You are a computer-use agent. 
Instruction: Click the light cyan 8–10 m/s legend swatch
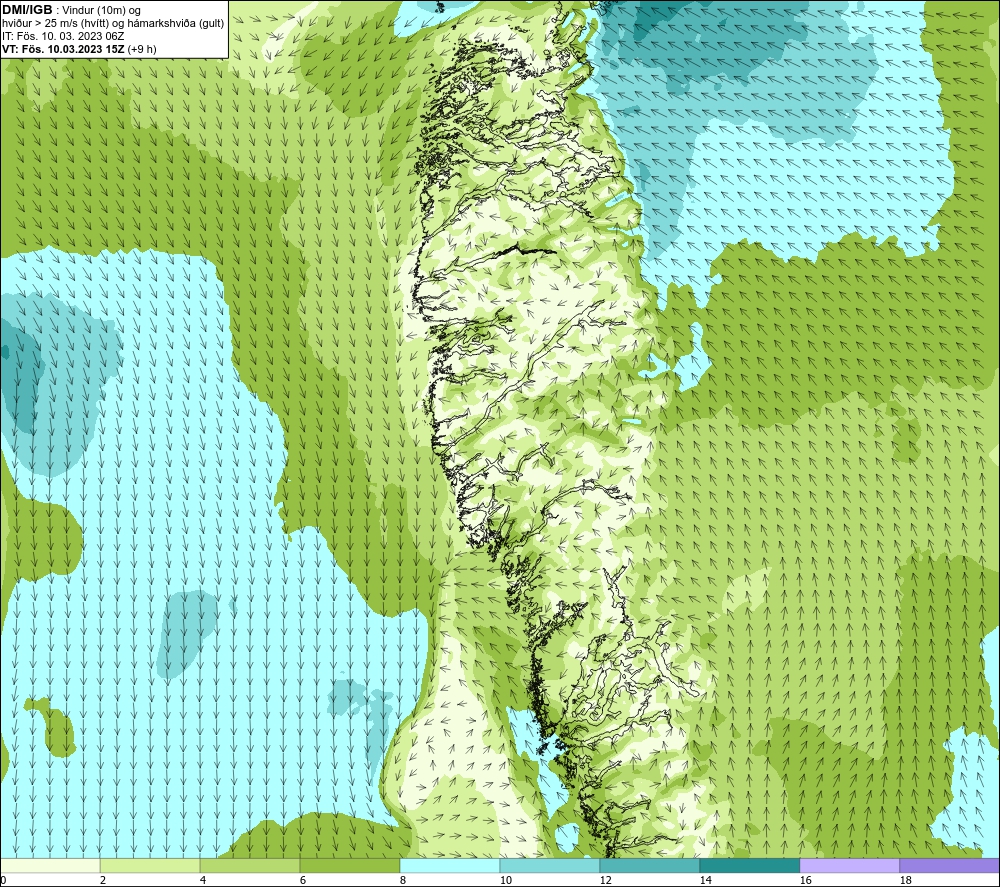[x=450, y=865]
